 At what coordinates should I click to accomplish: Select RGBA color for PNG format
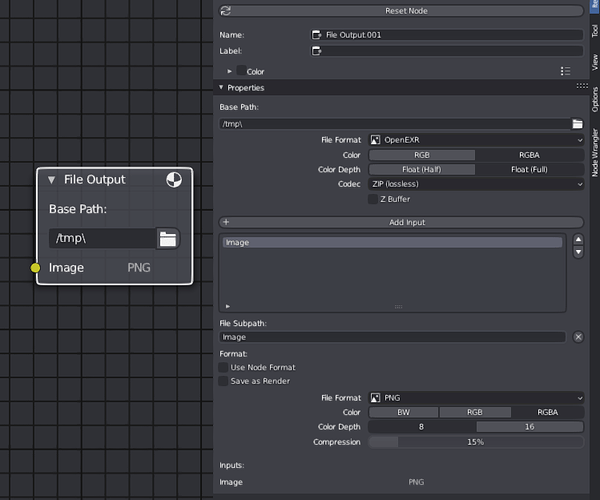pos(548,412)
